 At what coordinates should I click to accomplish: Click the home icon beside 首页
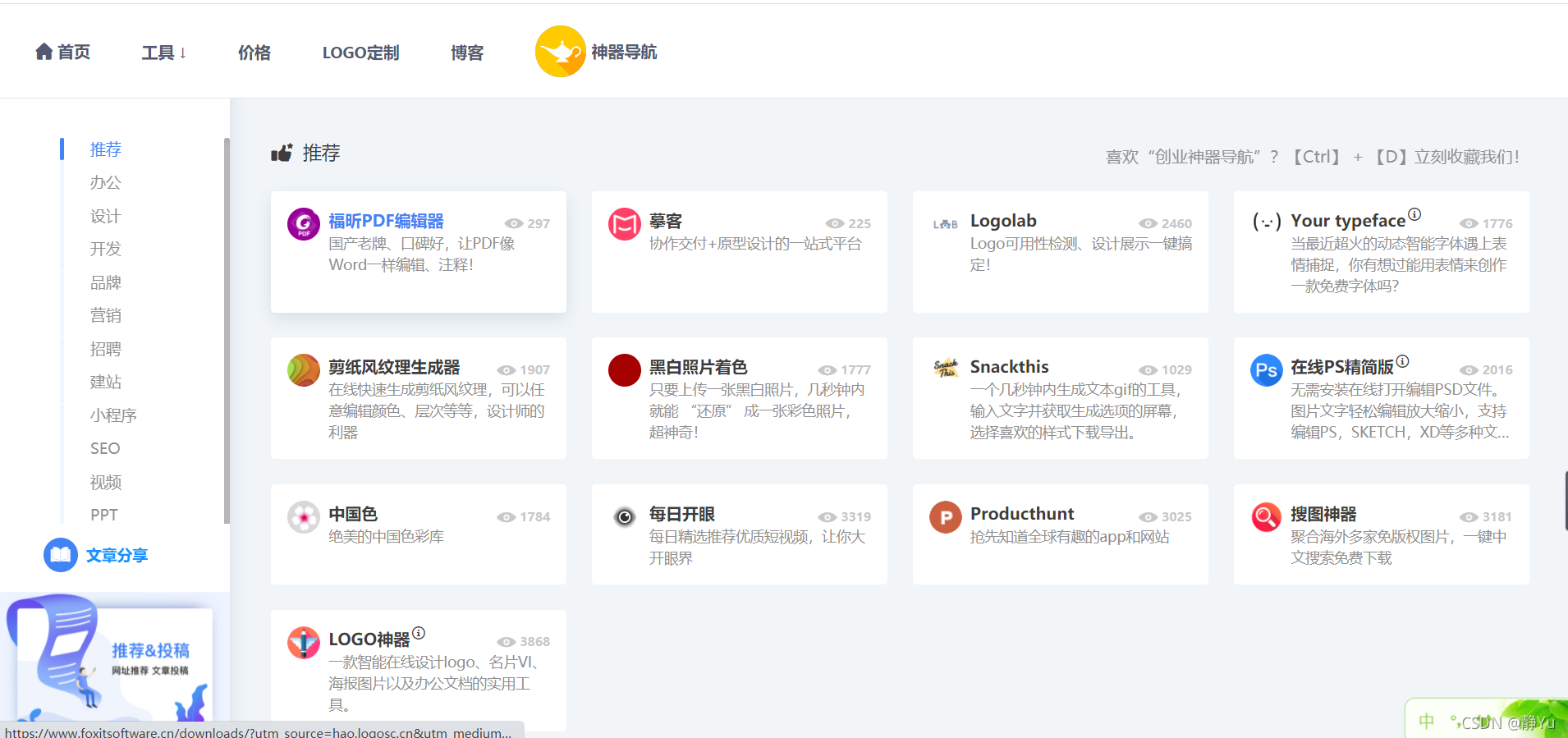pyautogui.click(x=44, y=52)
